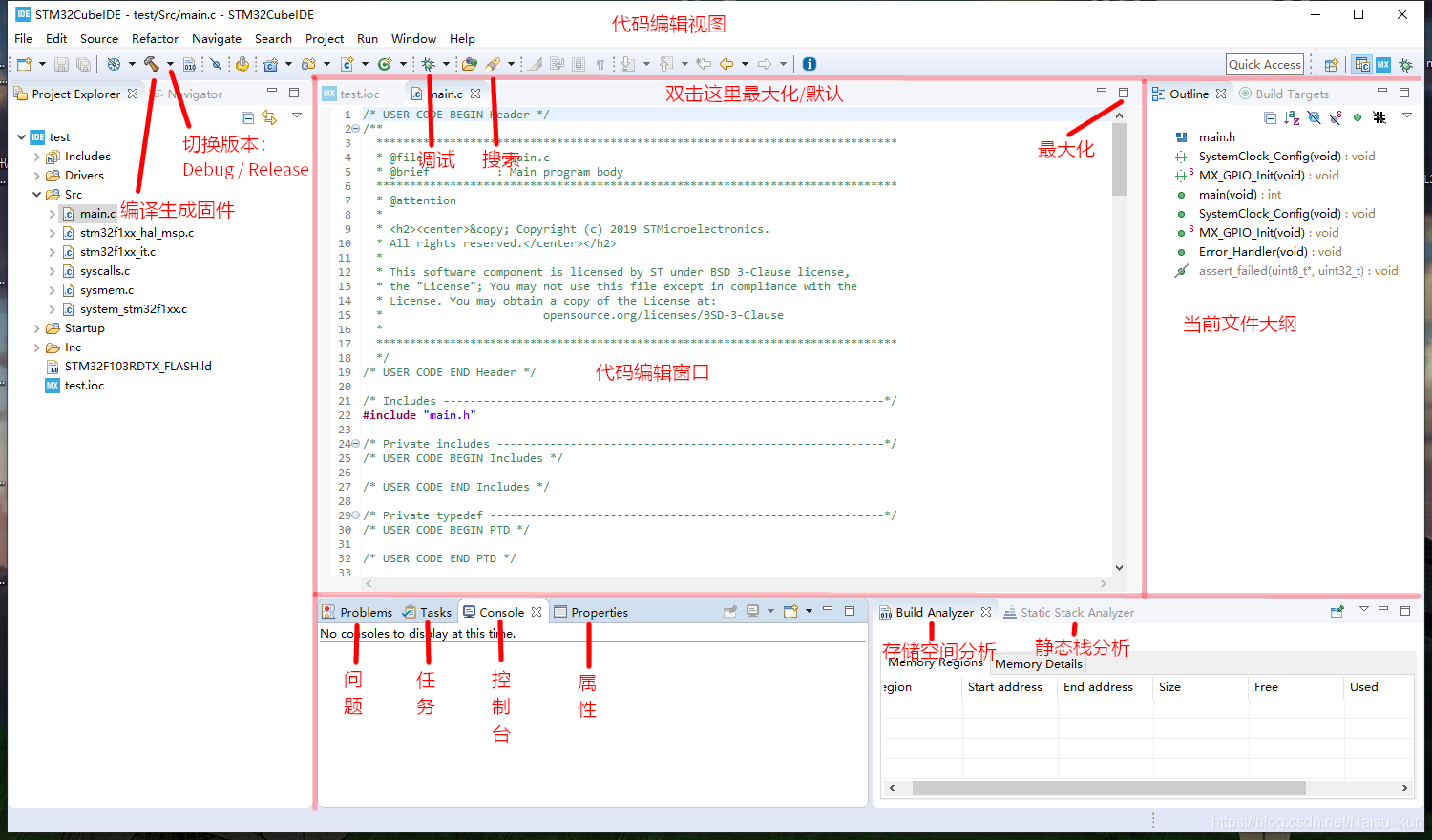Collapse the test project root node
Viewport: 1432px width, 840px height.
pyautogui.click(x=22, y=137)
